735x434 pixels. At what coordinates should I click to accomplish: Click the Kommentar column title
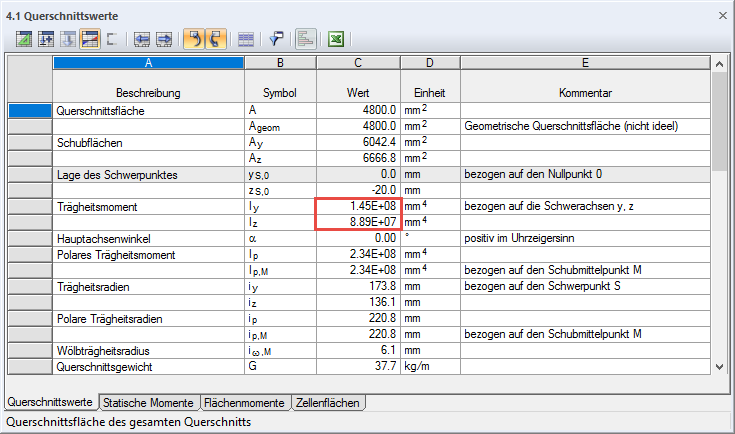585,93
